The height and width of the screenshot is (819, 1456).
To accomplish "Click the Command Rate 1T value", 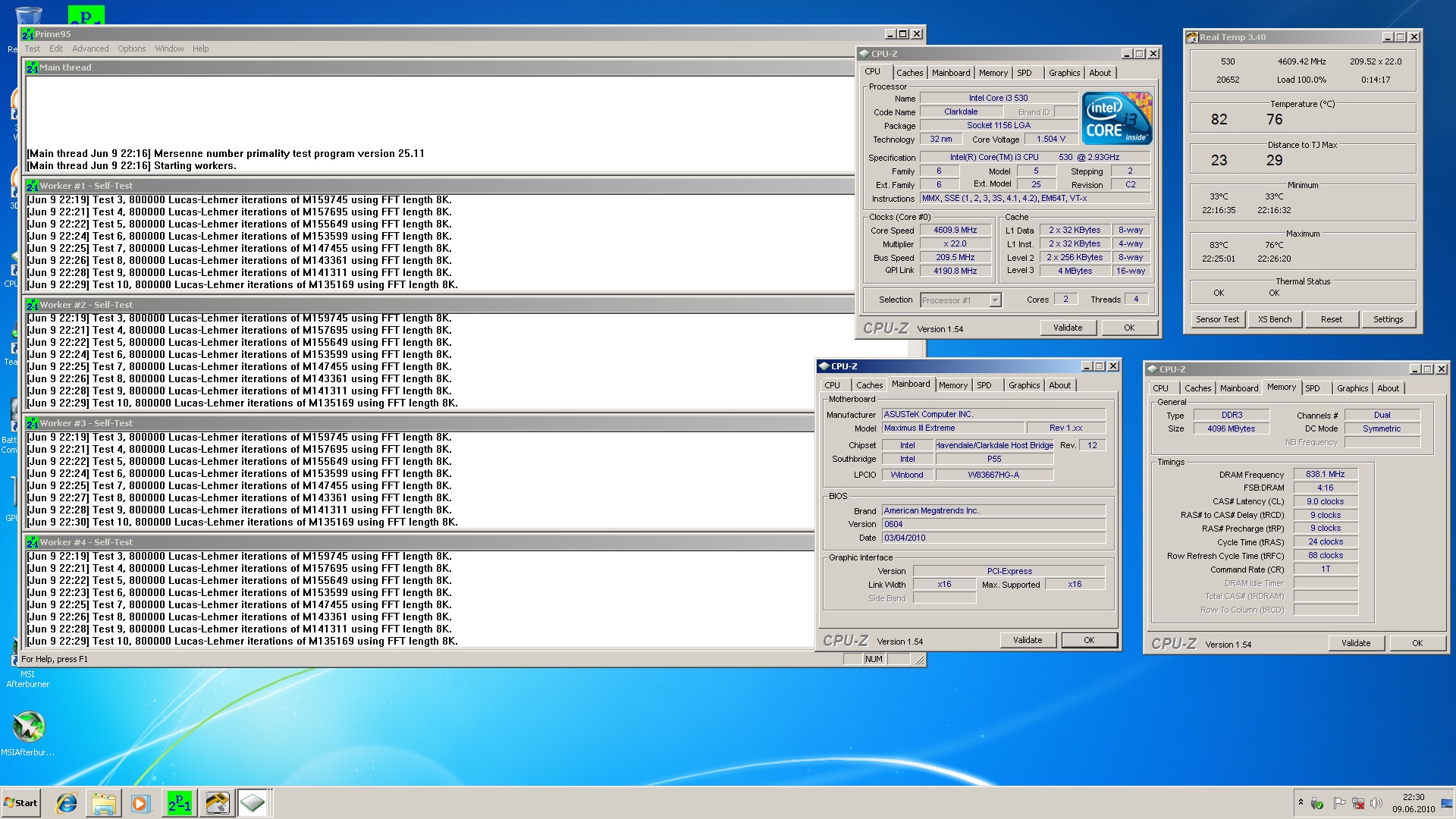I will pyautogui.click(x=1325, y=569).
